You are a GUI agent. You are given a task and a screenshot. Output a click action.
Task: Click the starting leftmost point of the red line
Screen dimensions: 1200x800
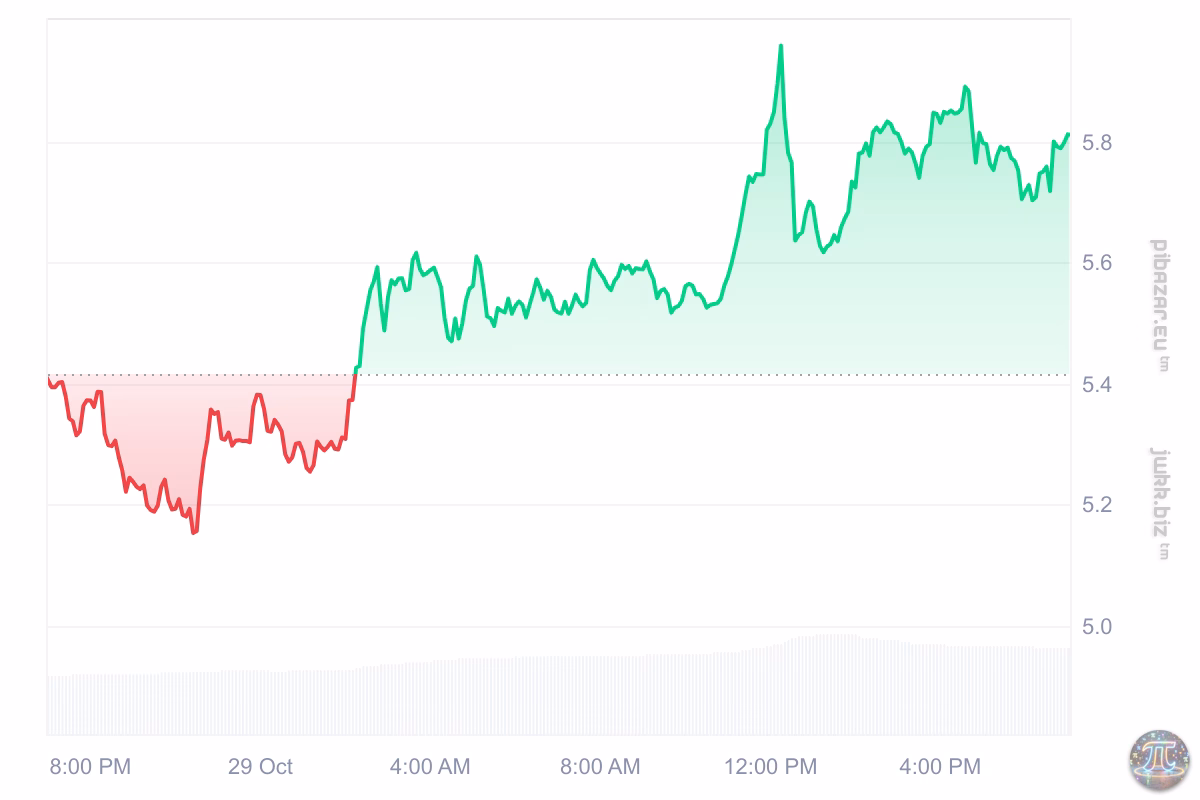point(48,380)
